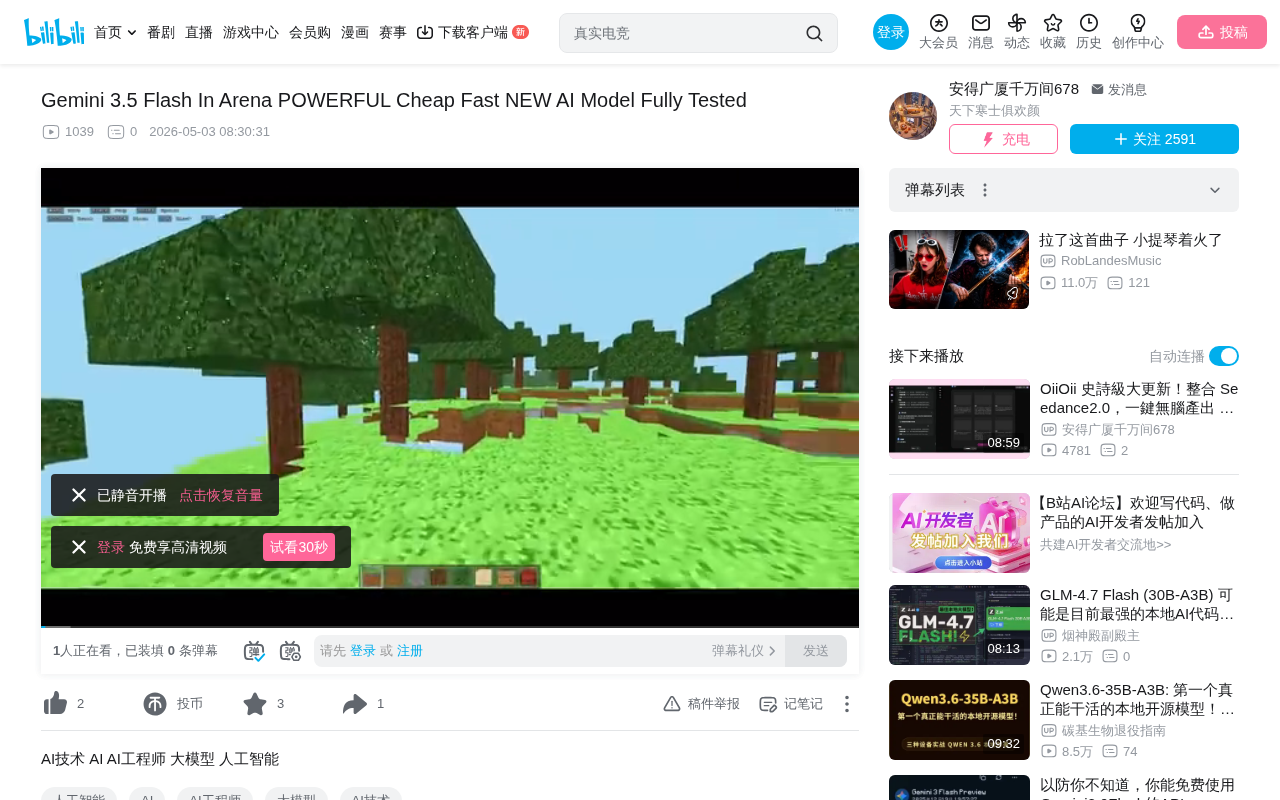This screenshot has height=800, width=1280.
Task: Click the main video player area
Action: [x=450, y=397]
